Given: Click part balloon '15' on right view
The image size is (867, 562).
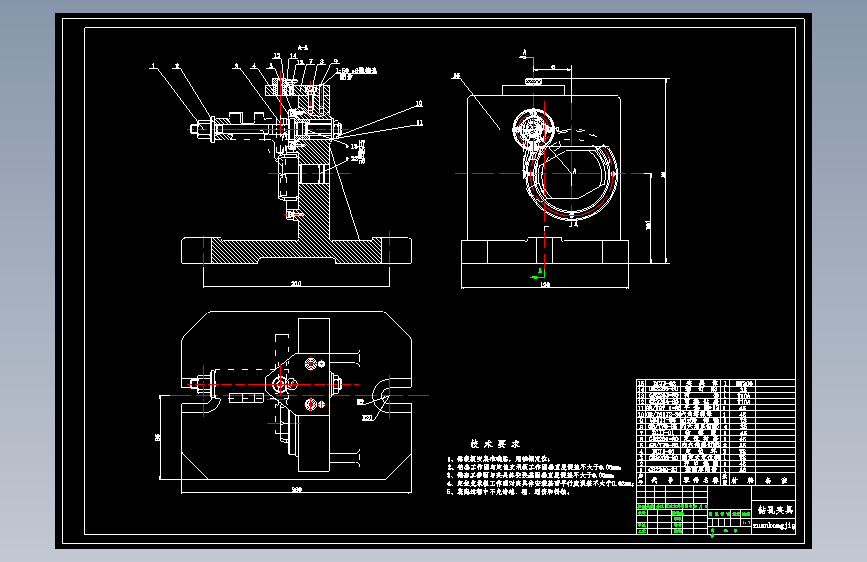Looking at the screenshot, I should coord(456,76).
